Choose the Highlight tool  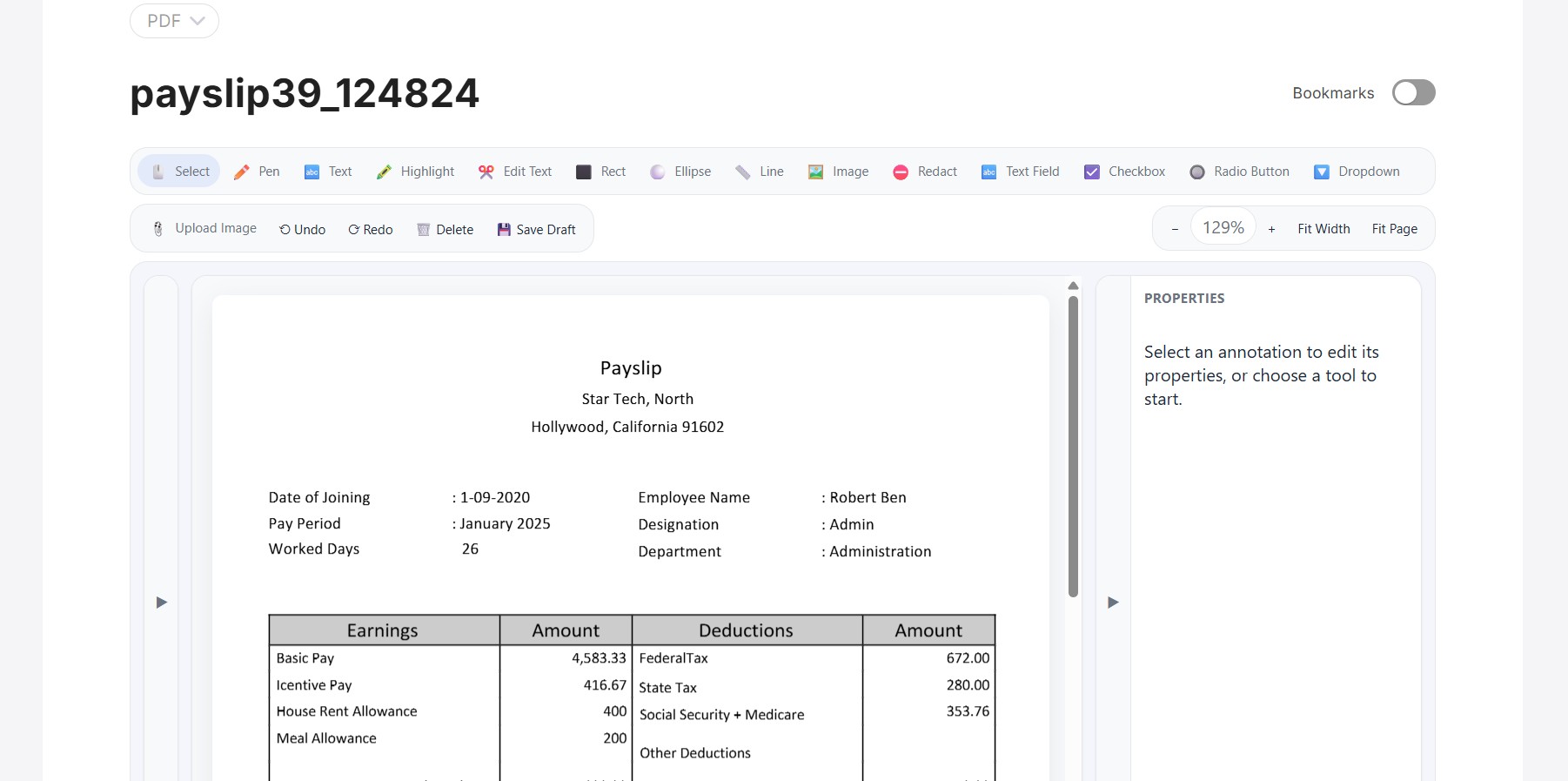pyautogui.click(x=415, y=172)
